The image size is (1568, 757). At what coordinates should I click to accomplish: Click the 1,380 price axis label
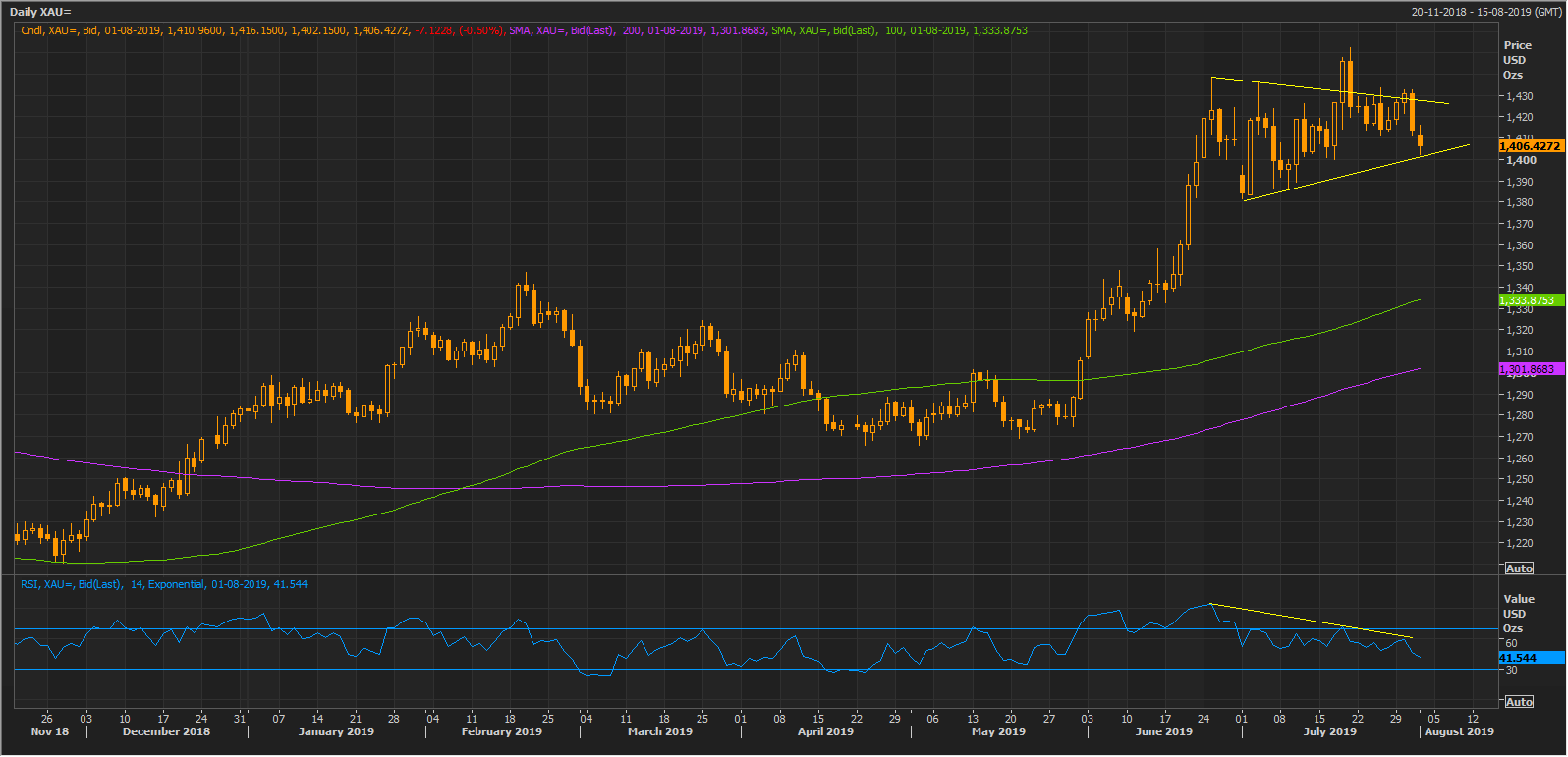[x=1519, y=202]
